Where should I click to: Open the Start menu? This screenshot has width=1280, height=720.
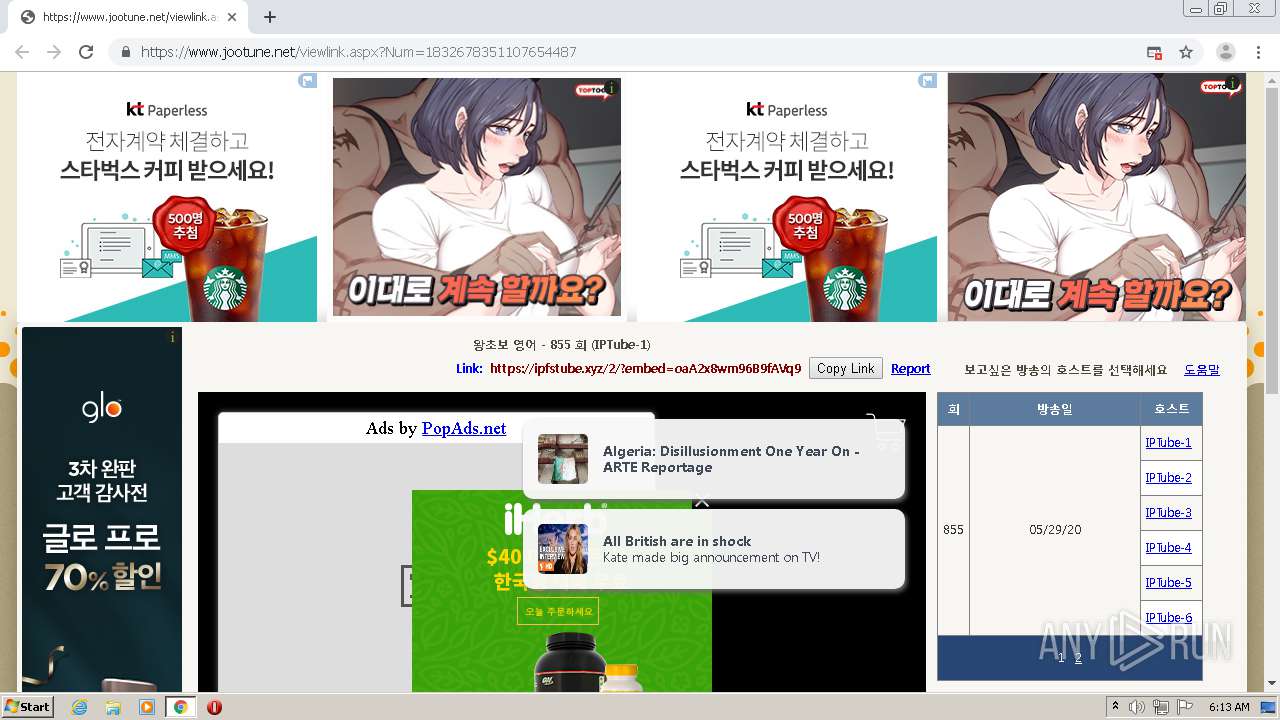pyautogui.click(x=27, y=707)
